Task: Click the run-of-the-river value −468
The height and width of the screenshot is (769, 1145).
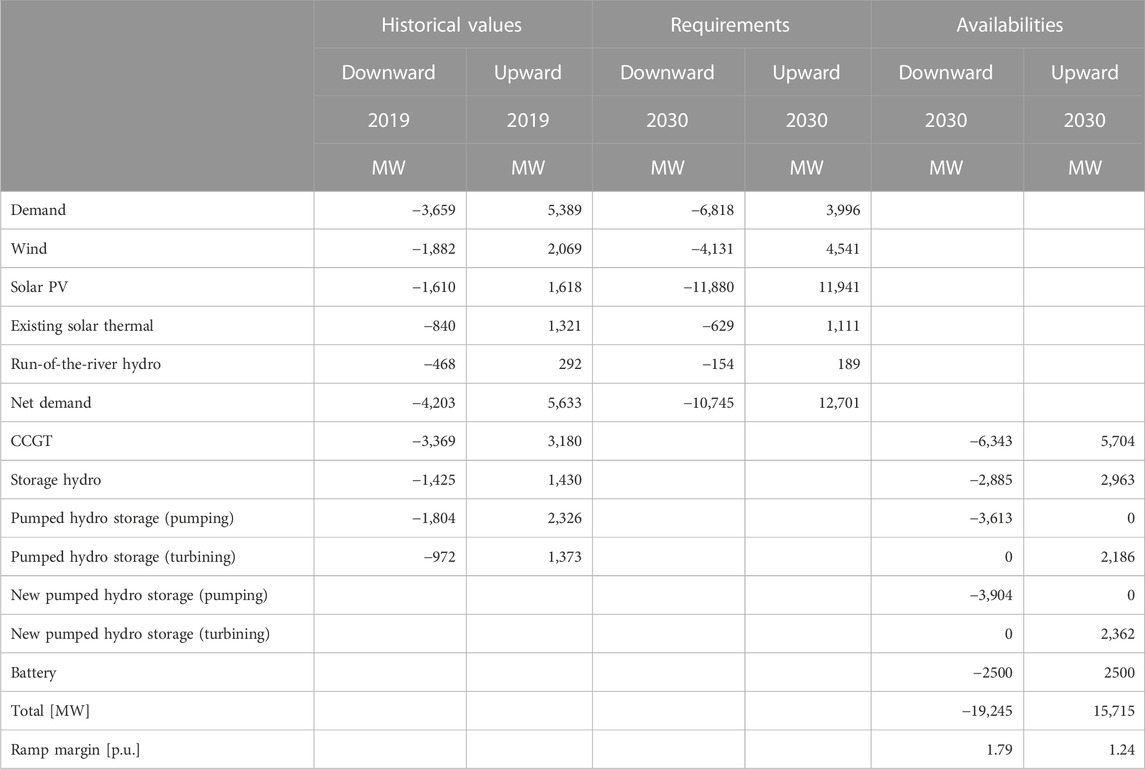Action: (x=440, y=364)
